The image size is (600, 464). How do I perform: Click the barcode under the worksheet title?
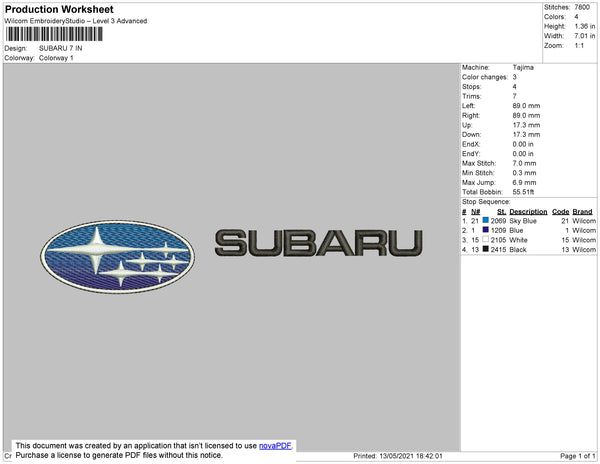click(54, 34)
